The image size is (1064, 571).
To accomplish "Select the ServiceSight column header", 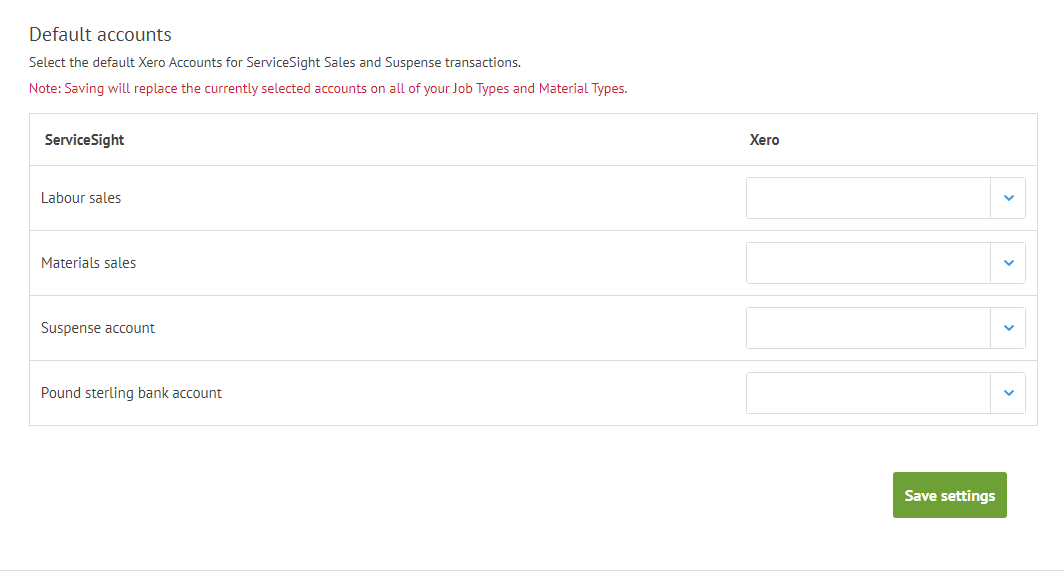I will coord(84,140).
